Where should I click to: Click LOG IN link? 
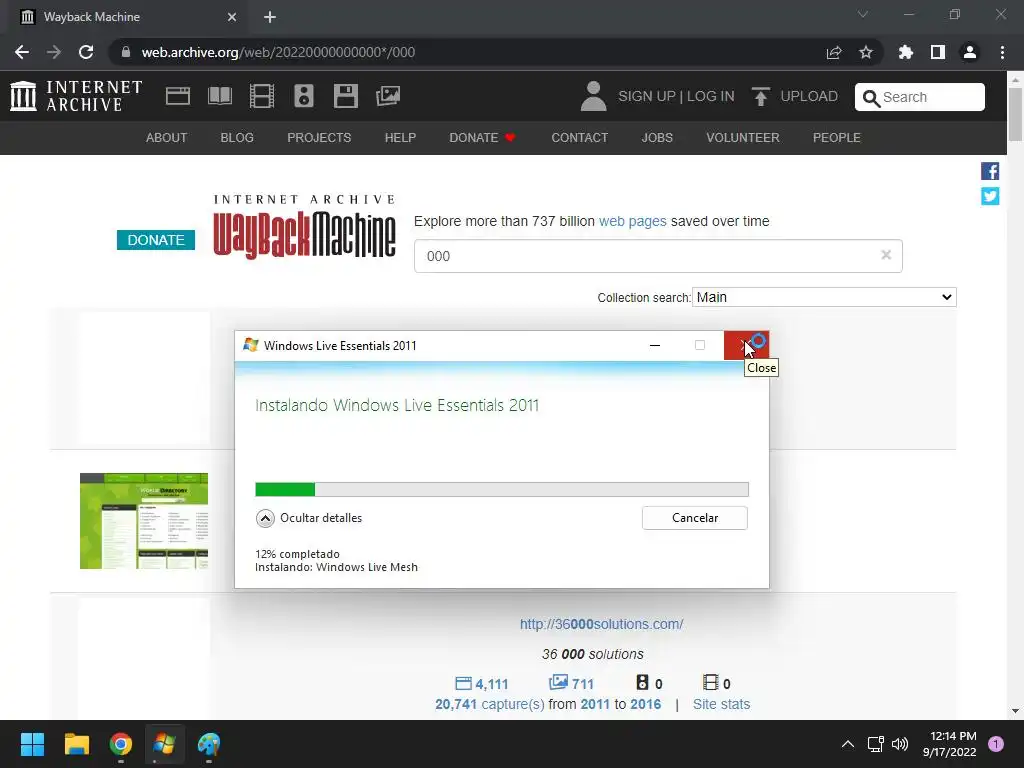[711, 96]
